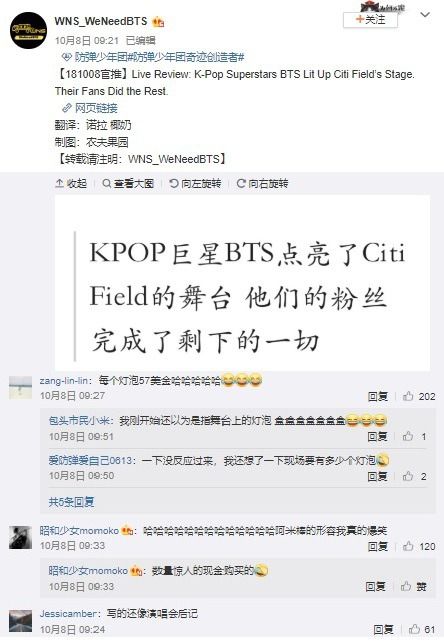Screen dimensions: 444x644
Task: Reply to zang-lin-lin's comment
Action: click(x=378, y=396)
